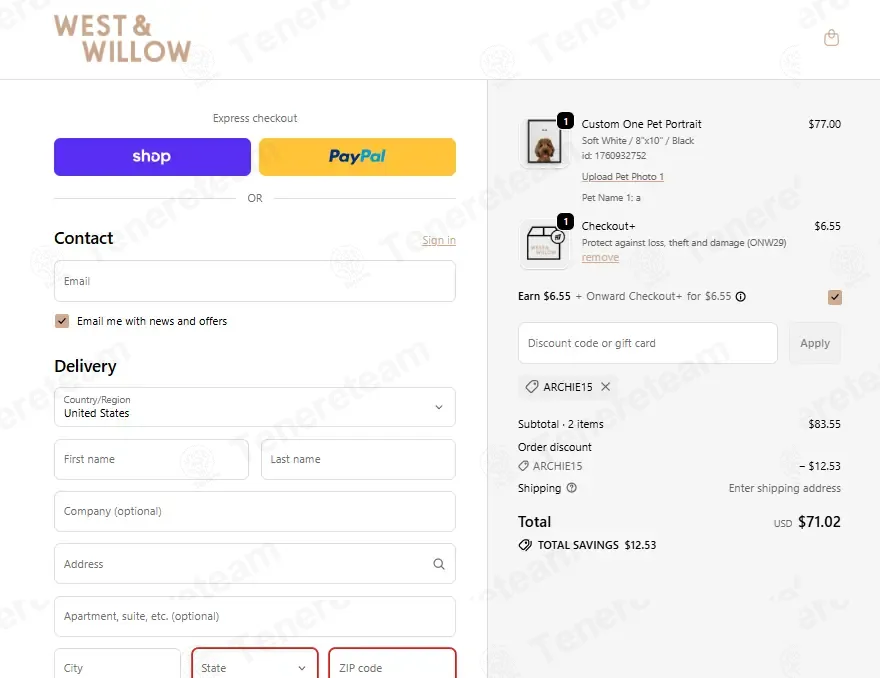The height and width of the screenshot is (678, 880).
Task: Click the Sign in link
Action: coord(438,240)
